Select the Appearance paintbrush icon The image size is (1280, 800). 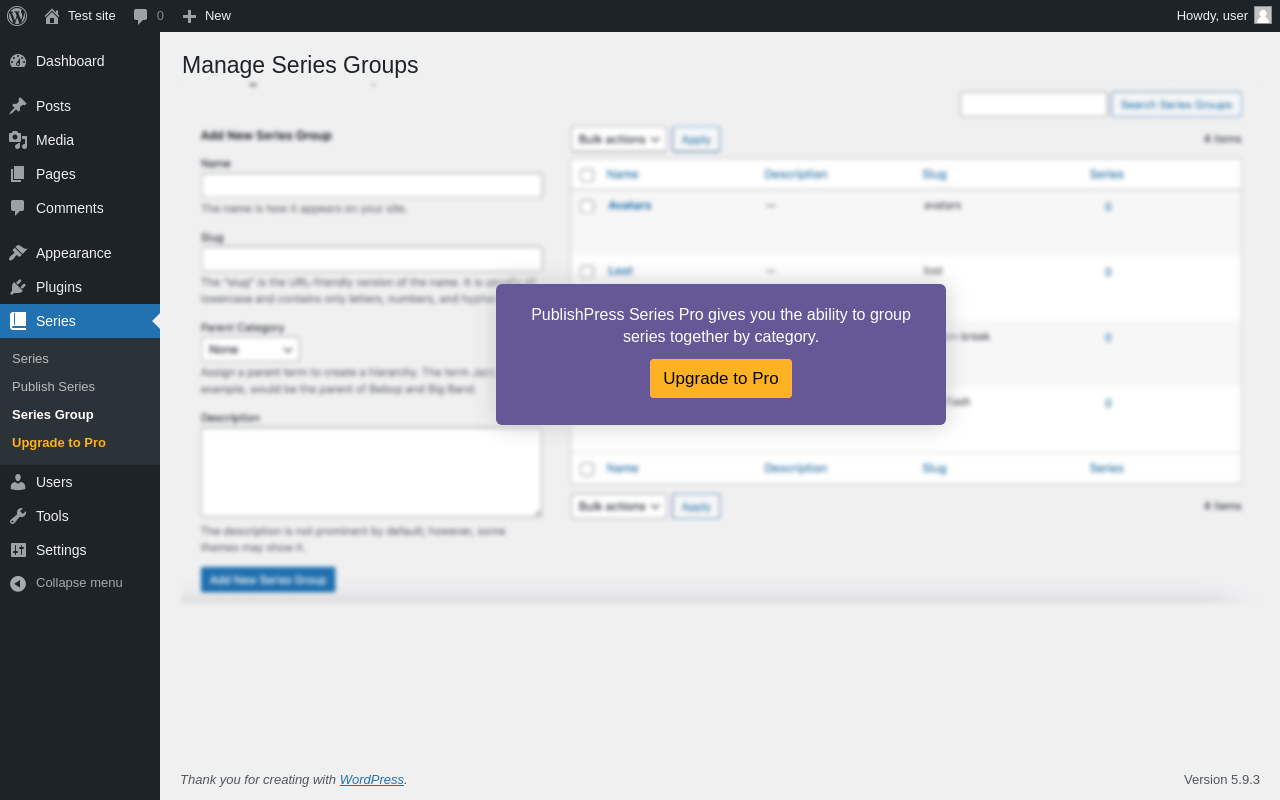(18, 253)
